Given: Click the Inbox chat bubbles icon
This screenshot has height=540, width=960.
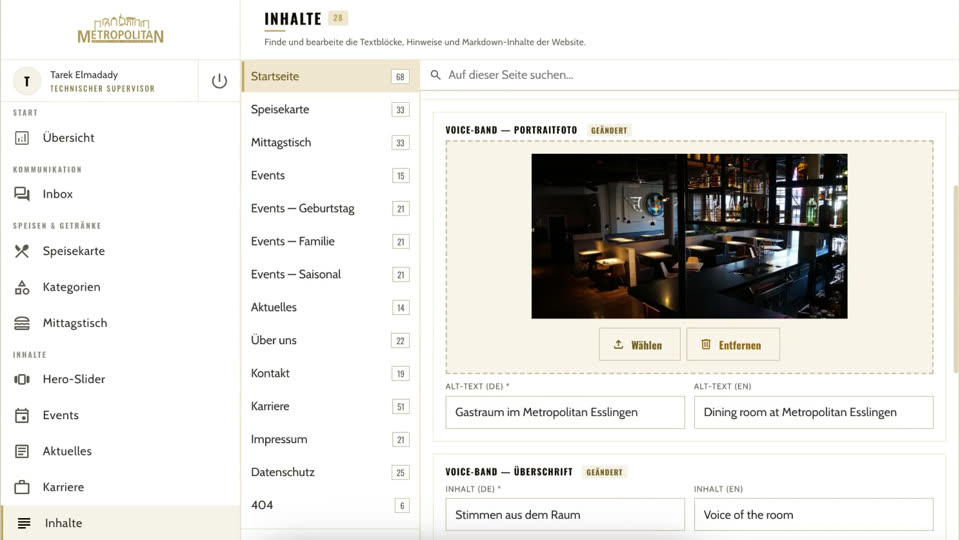Looking at the screenshot, I should [22, 194].
